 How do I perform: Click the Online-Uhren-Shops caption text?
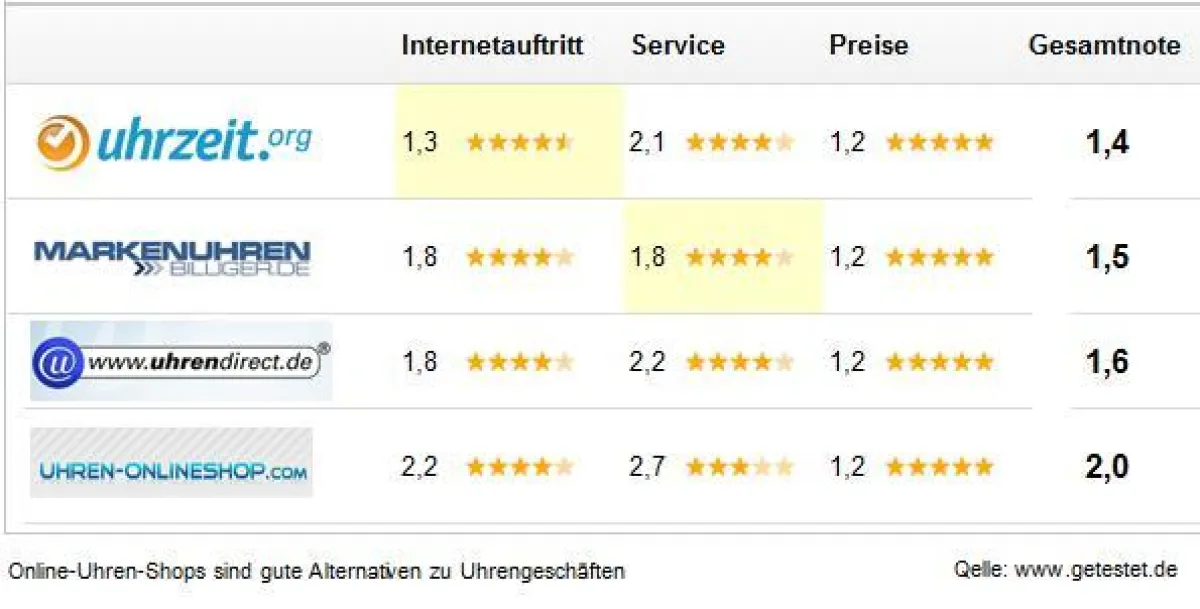(x=316, y=572)
